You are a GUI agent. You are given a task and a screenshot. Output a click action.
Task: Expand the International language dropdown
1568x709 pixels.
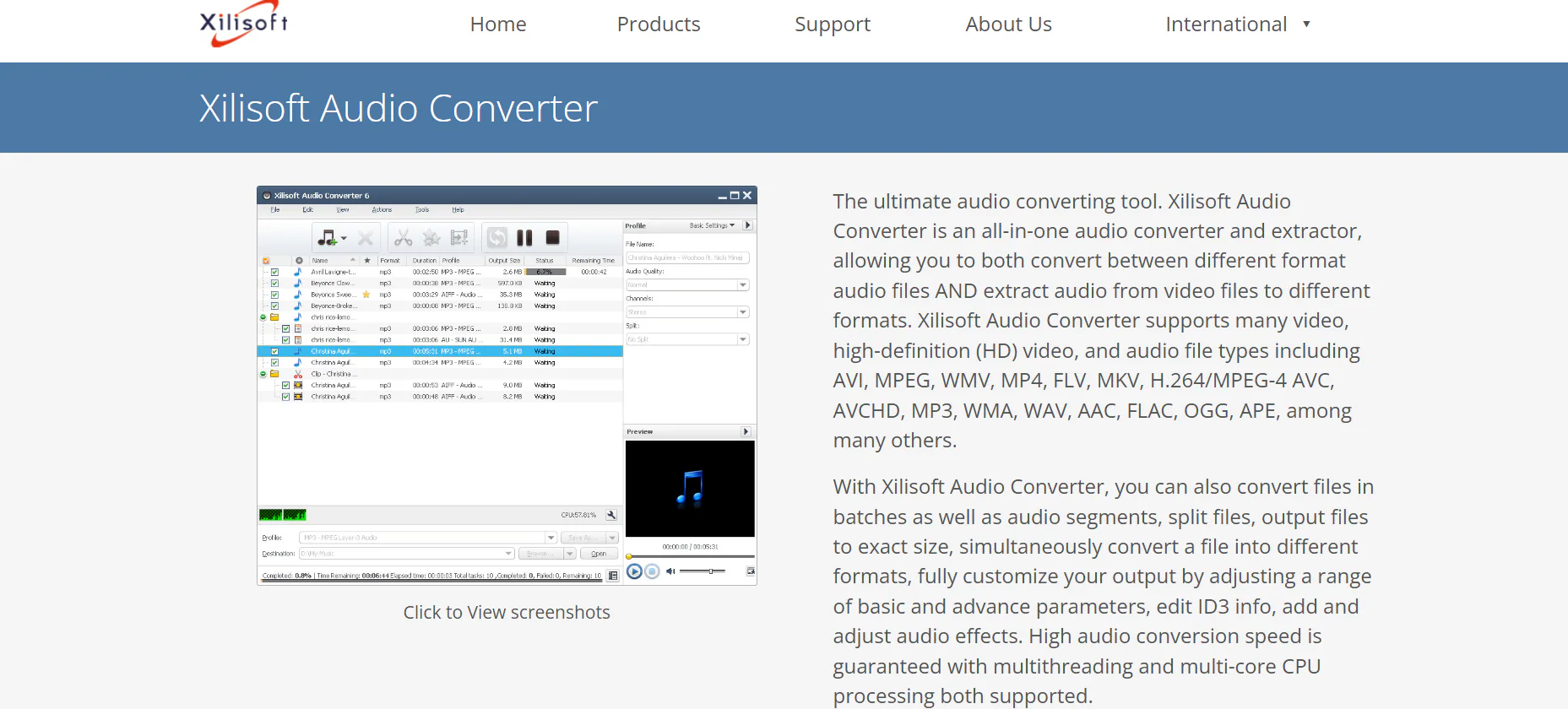[1238, 24]
